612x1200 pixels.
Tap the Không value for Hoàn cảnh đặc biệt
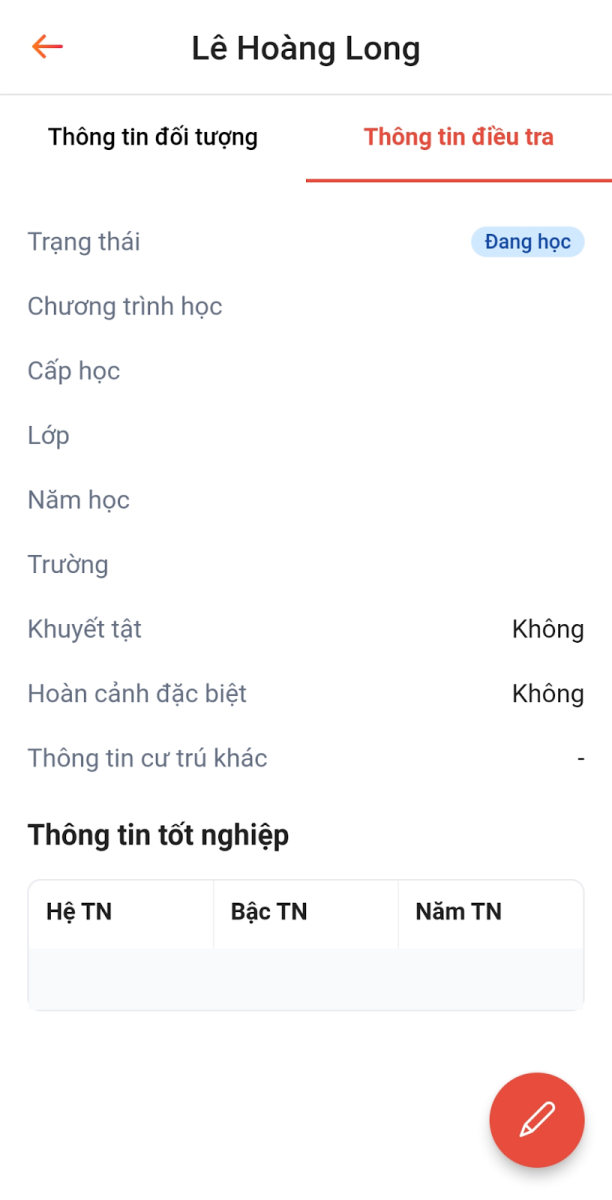pyautogui.click(x=547, y=694)
